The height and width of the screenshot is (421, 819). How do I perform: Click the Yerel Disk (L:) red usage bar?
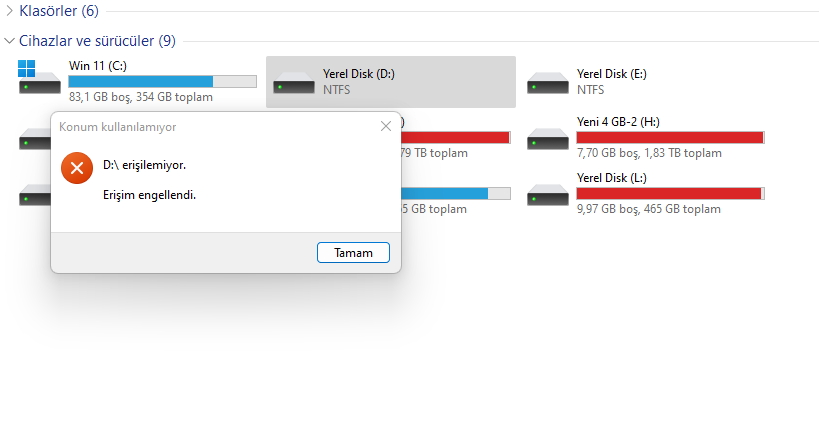coord(670,192)
